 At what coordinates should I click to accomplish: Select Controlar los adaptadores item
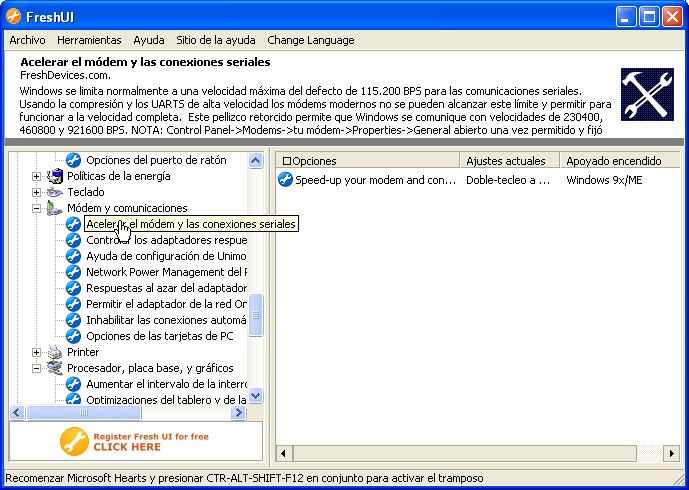[x=167, y=240]
